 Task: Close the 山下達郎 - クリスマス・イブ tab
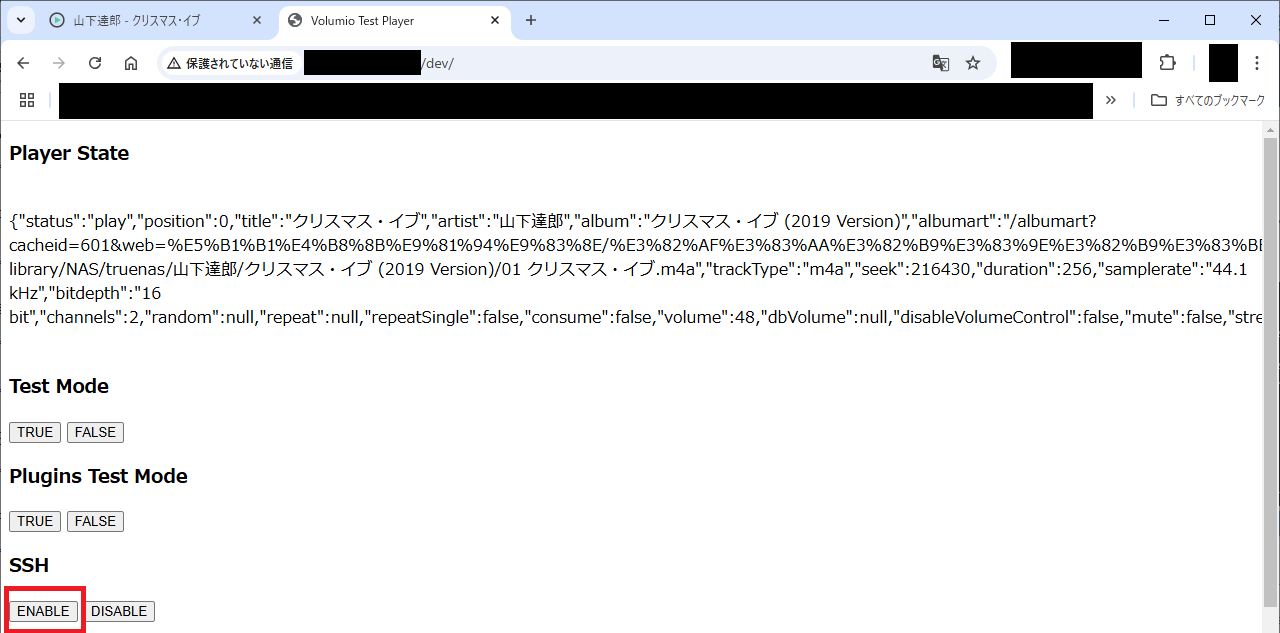[x=256, y=20]
